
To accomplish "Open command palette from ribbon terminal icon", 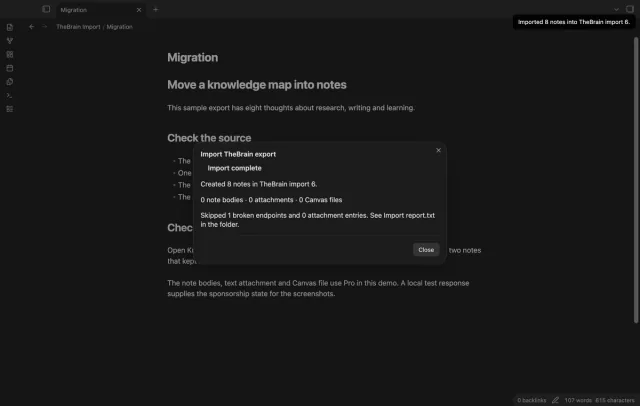I will (x=10, y=95).
